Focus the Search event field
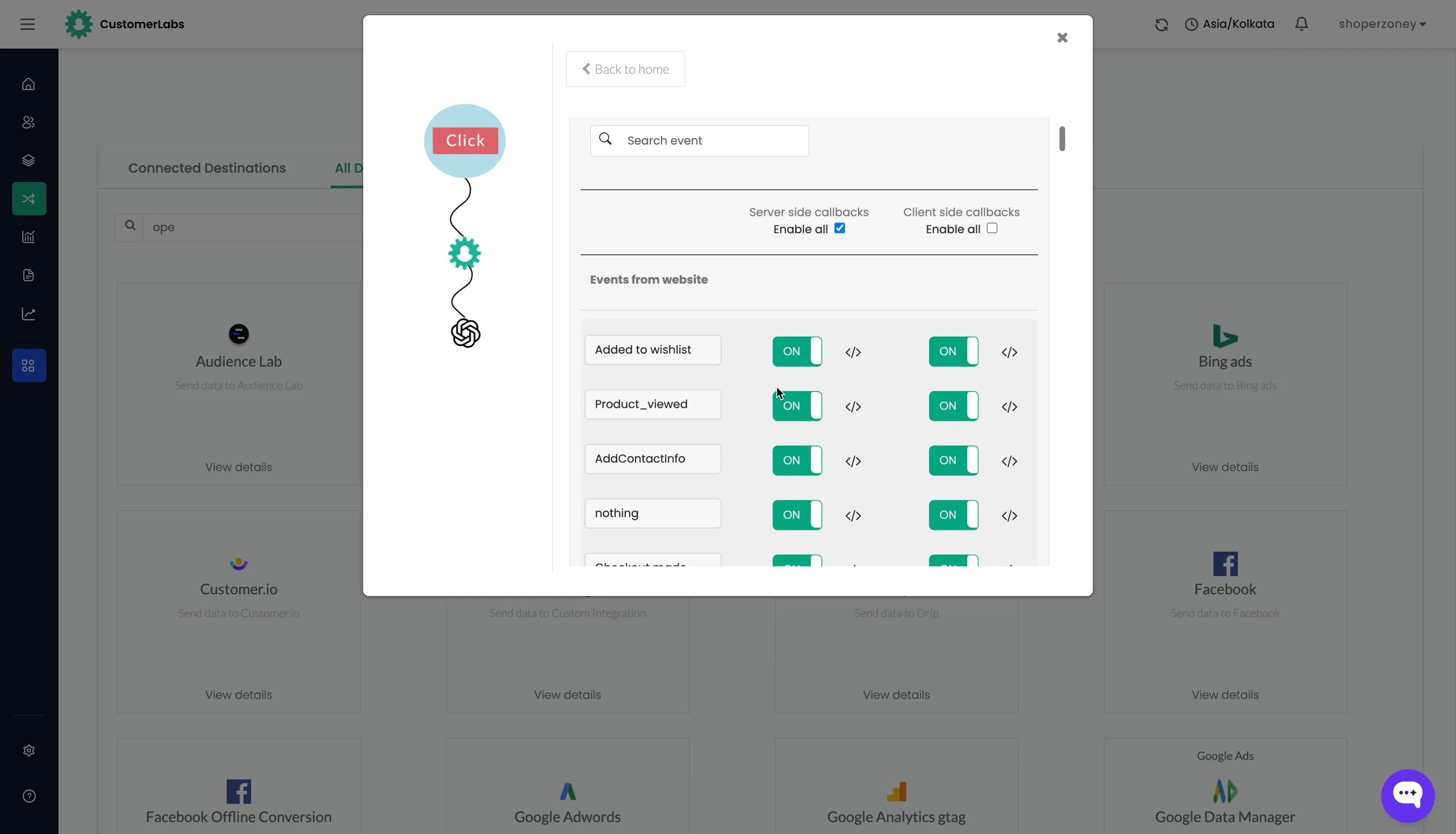The image size is (1456, 834). pos(700,140)
